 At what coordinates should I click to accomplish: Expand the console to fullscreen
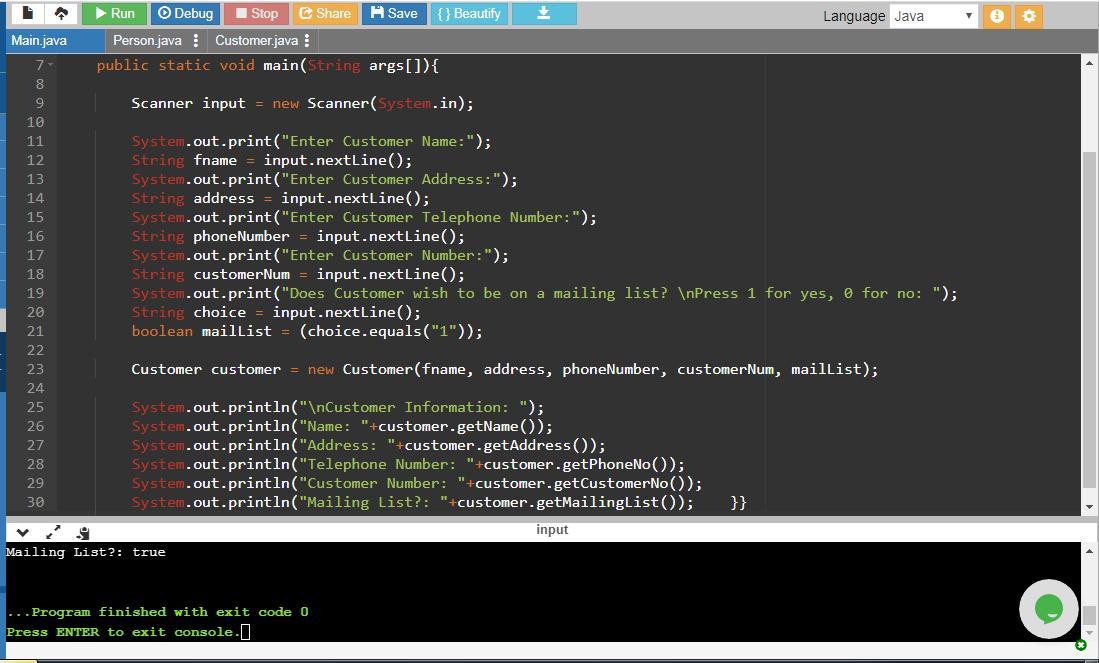click(x=53, y=532)
